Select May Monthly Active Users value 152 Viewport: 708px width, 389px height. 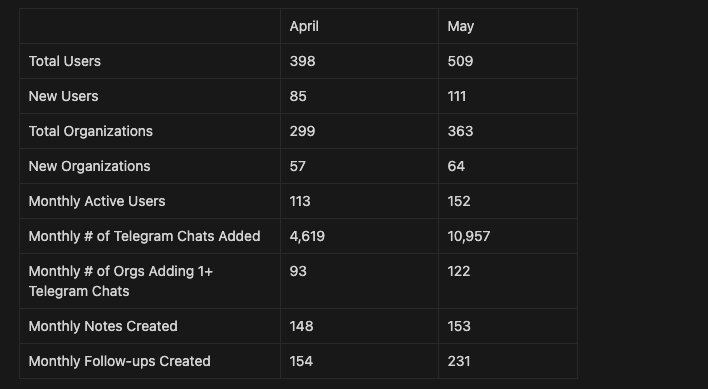click(x=459, y=201)
